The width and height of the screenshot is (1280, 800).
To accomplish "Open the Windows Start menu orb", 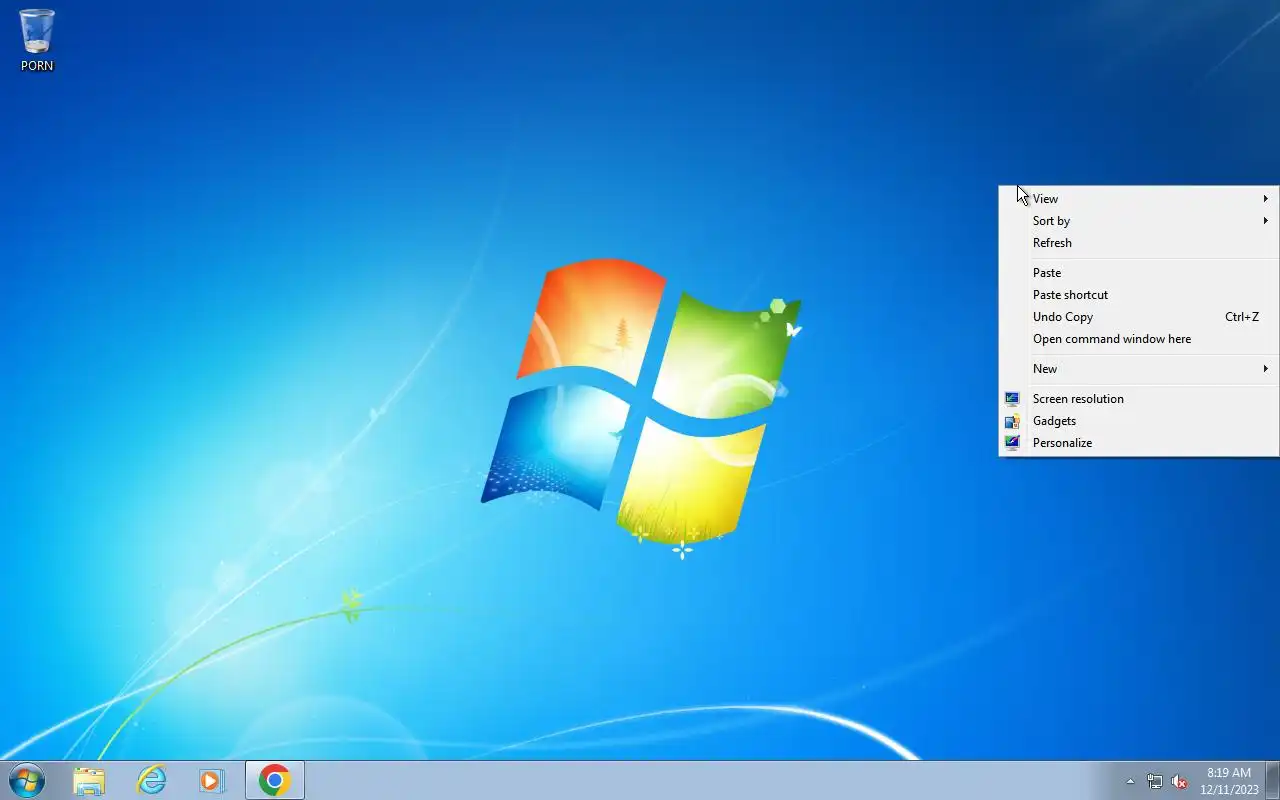I will coord(27,780).
